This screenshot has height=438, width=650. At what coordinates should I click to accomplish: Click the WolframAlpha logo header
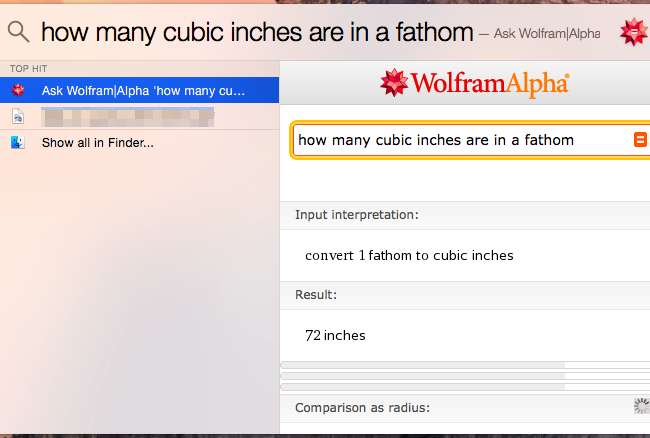pyautogui.click(x=474, y=83)
